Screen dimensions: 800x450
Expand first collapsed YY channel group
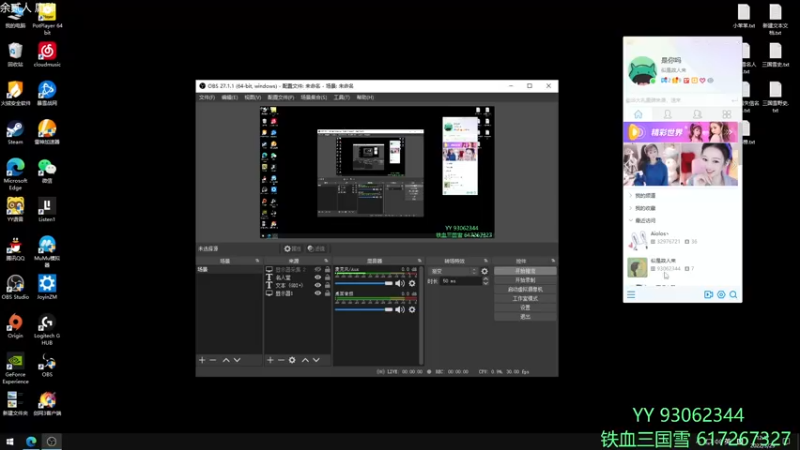631,195
